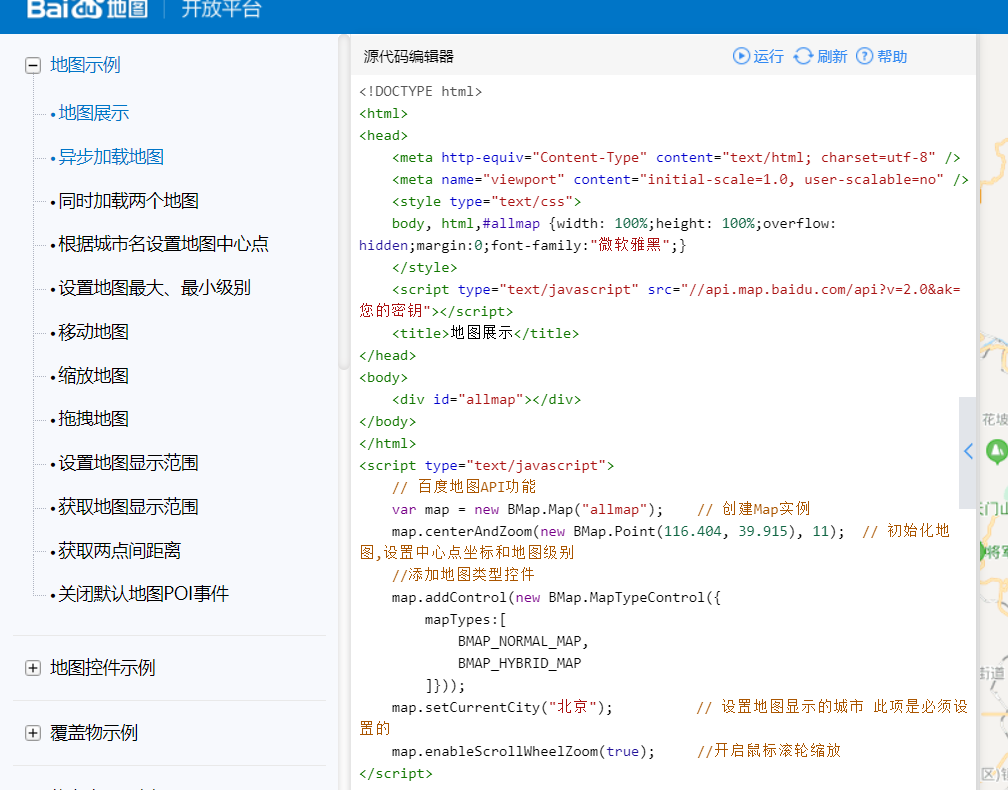The height and width of the screenshot is (790, 1008).
Task: Click the 运行 play icon
Action: tap(741, 56)
